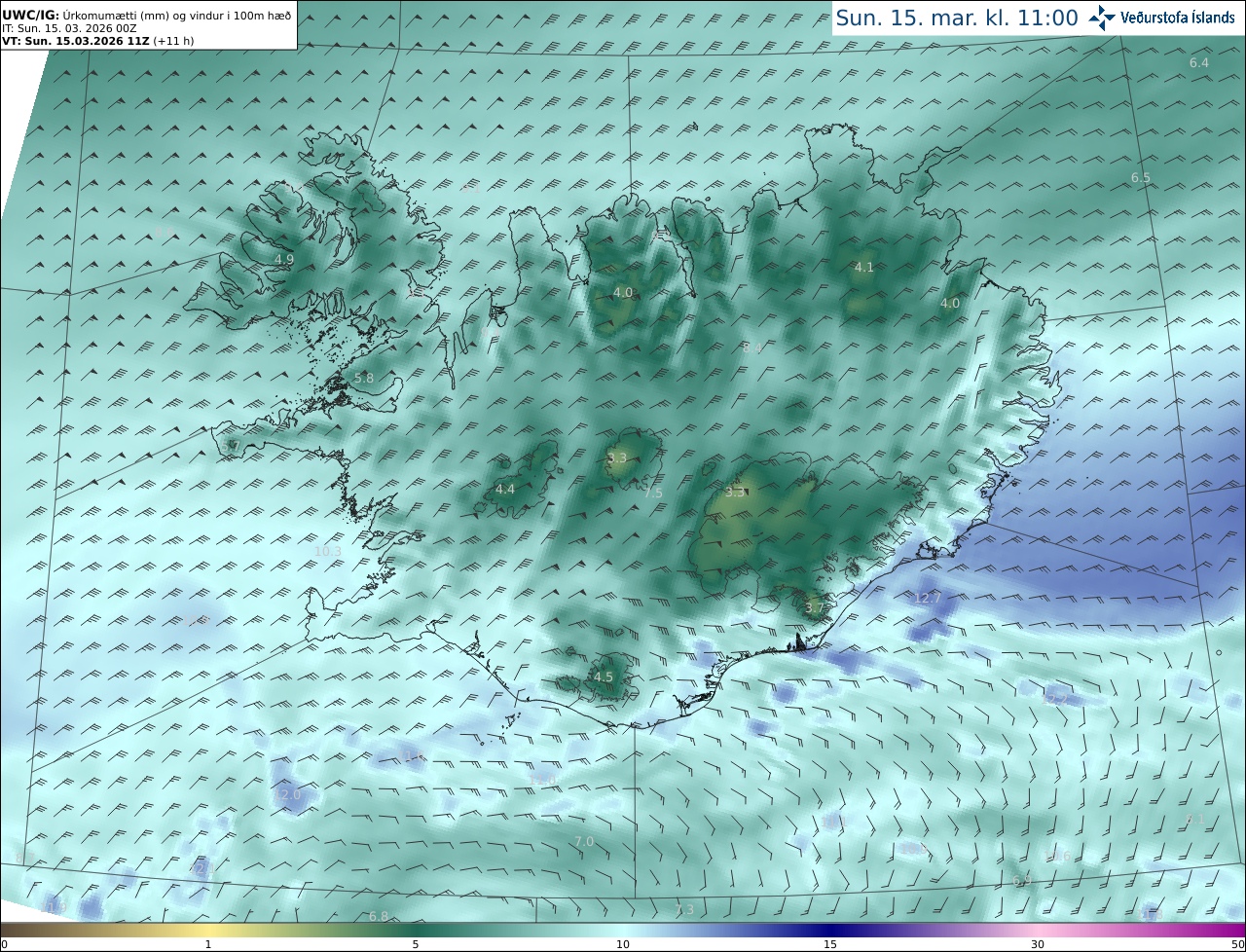Click the 'VT: Sun. 15.03.2026 11Z' line

[97, 41]
